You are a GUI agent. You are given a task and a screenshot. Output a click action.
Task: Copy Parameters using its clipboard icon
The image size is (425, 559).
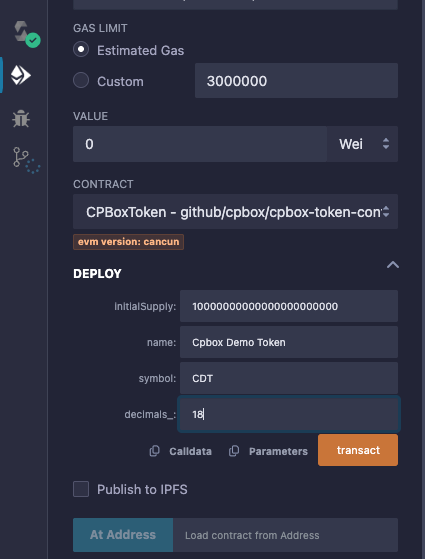point(234,451)
